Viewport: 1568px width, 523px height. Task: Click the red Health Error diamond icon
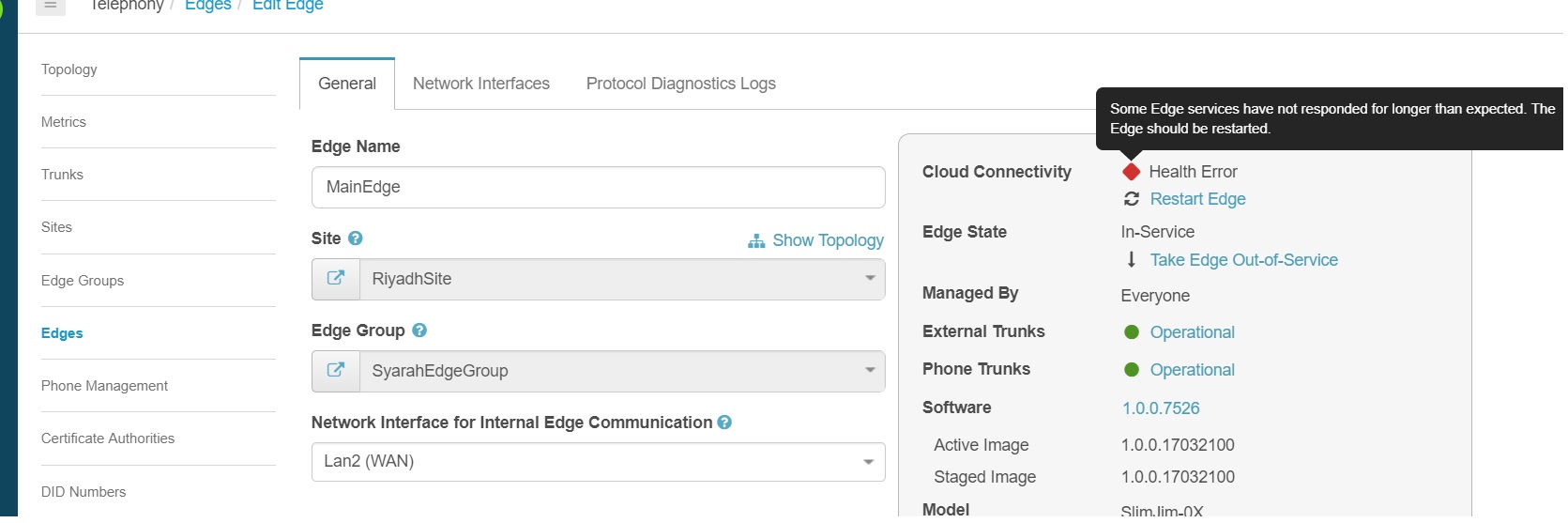coord(1132,172)
